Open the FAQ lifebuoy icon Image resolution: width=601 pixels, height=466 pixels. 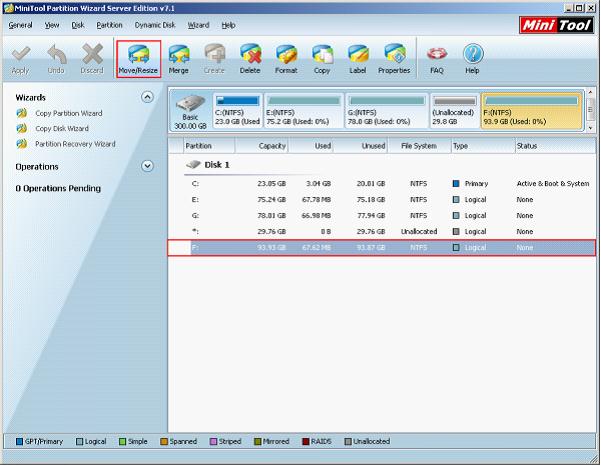(x=437, y=54)
